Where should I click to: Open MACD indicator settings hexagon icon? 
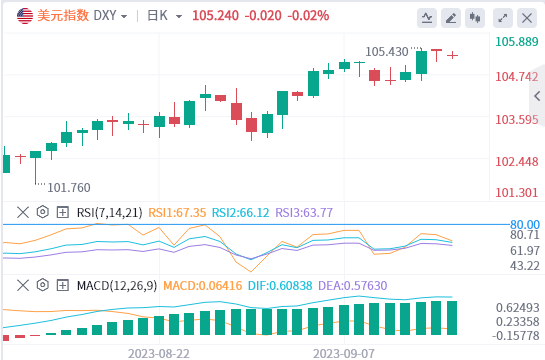point(42,285)
